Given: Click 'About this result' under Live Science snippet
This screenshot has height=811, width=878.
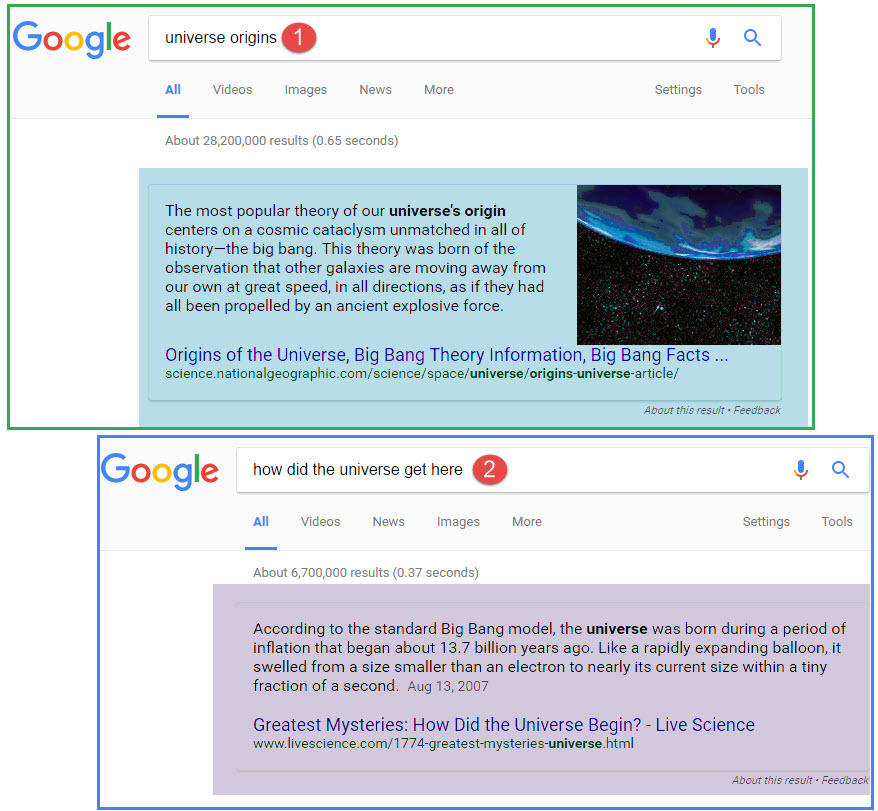Looking at the screenshot, I should point(772,780).
